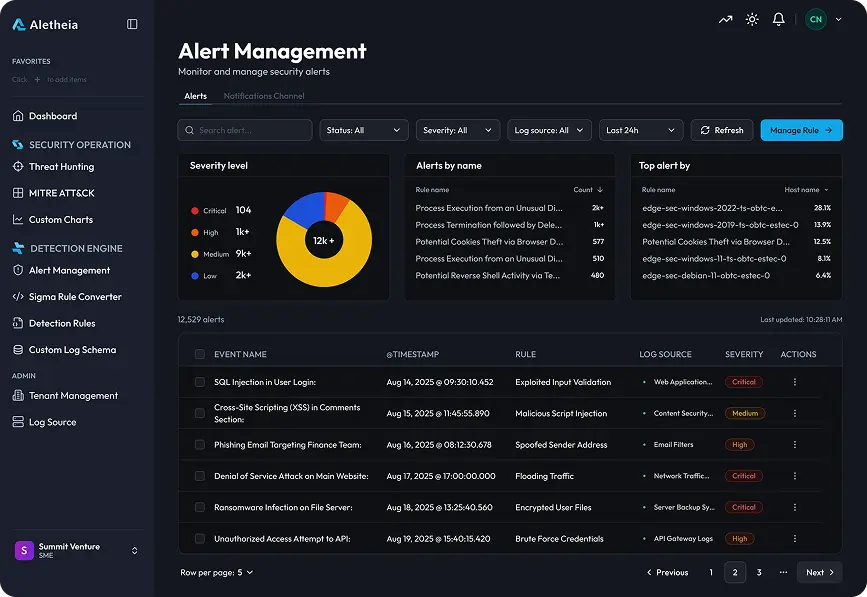Open notifications bell icon
The width and height of the screenshot is (867, 597).
[x=779, y=20]
